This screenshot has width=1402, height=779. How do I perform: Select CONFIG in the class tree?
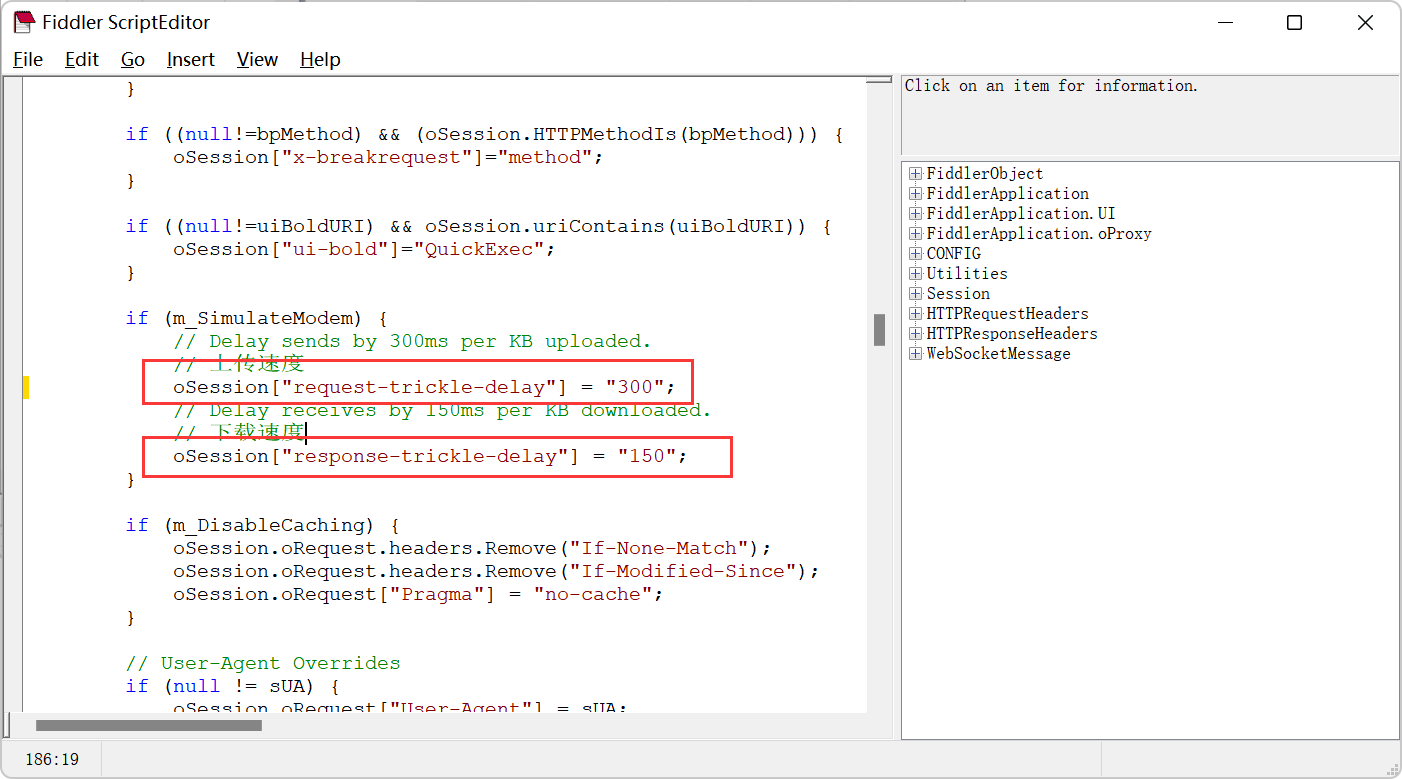954,254
